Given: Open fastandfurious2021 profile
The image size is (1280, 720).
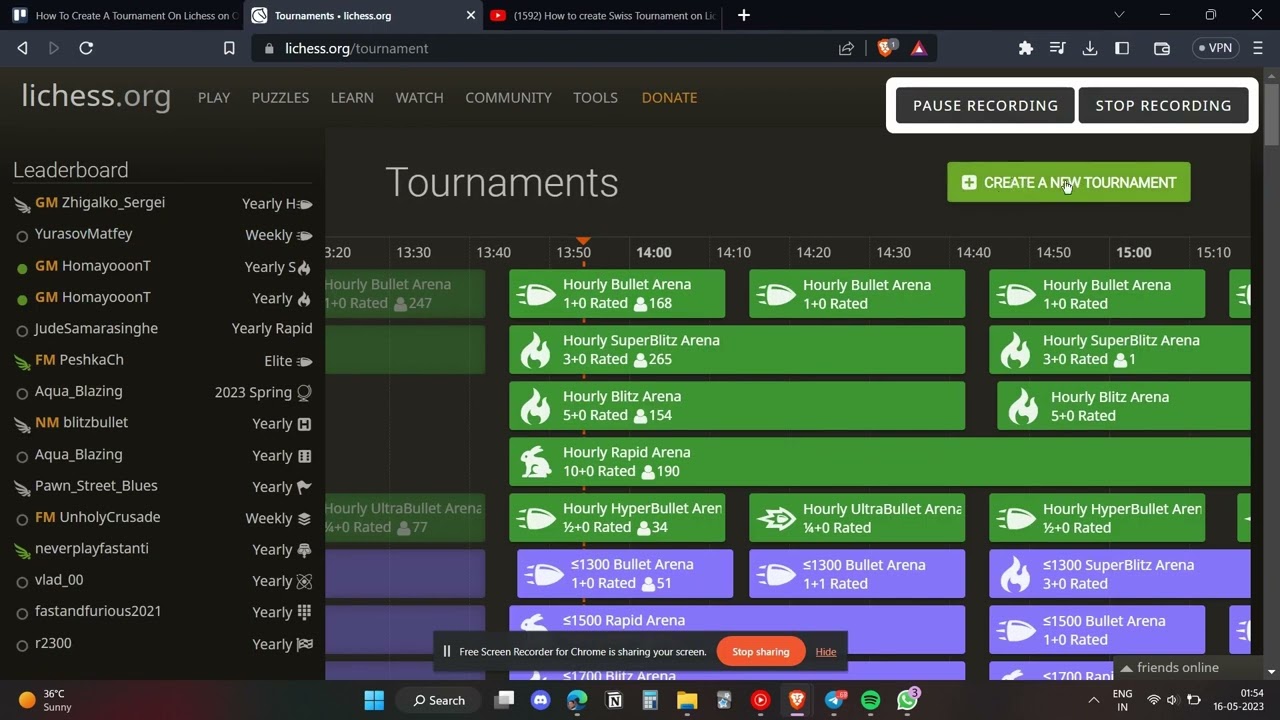Looking at the screenshot, I should [x=98, y=611].
